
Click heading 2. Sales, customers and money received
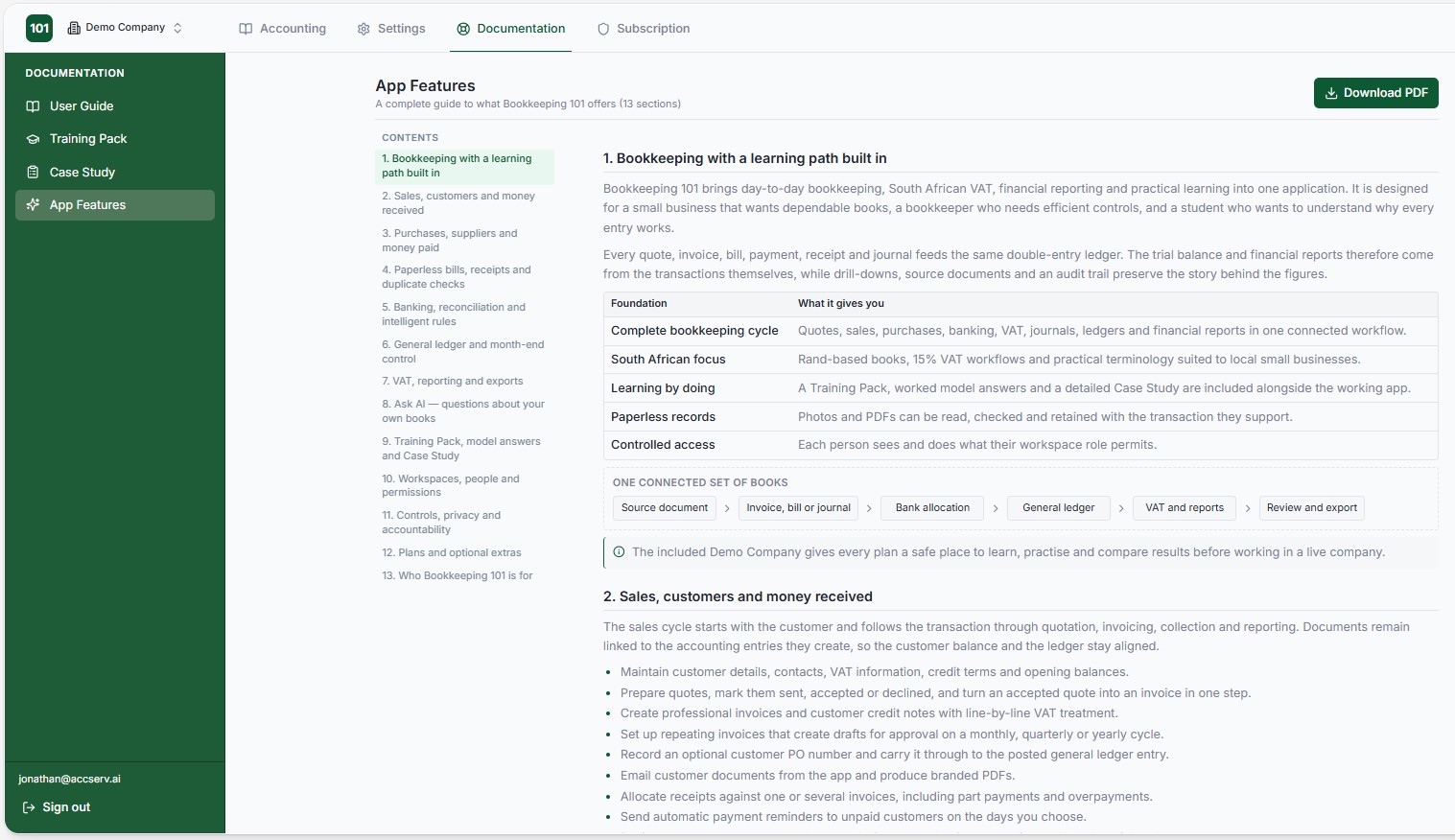[x=738, y=596]
